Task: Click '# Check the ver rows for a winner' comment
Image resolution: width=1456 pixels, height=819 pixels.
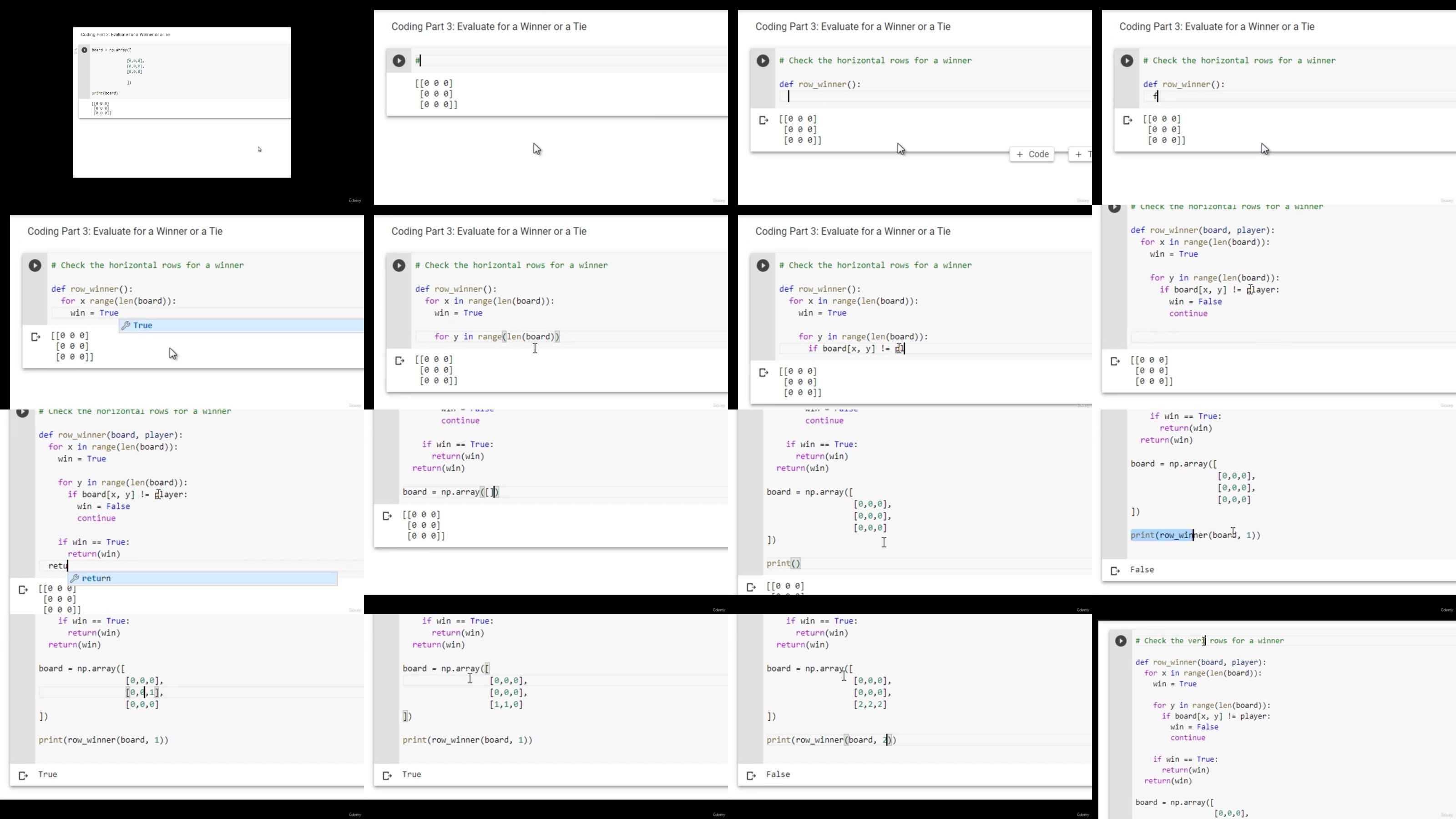Action: (x=1209, y=640)
